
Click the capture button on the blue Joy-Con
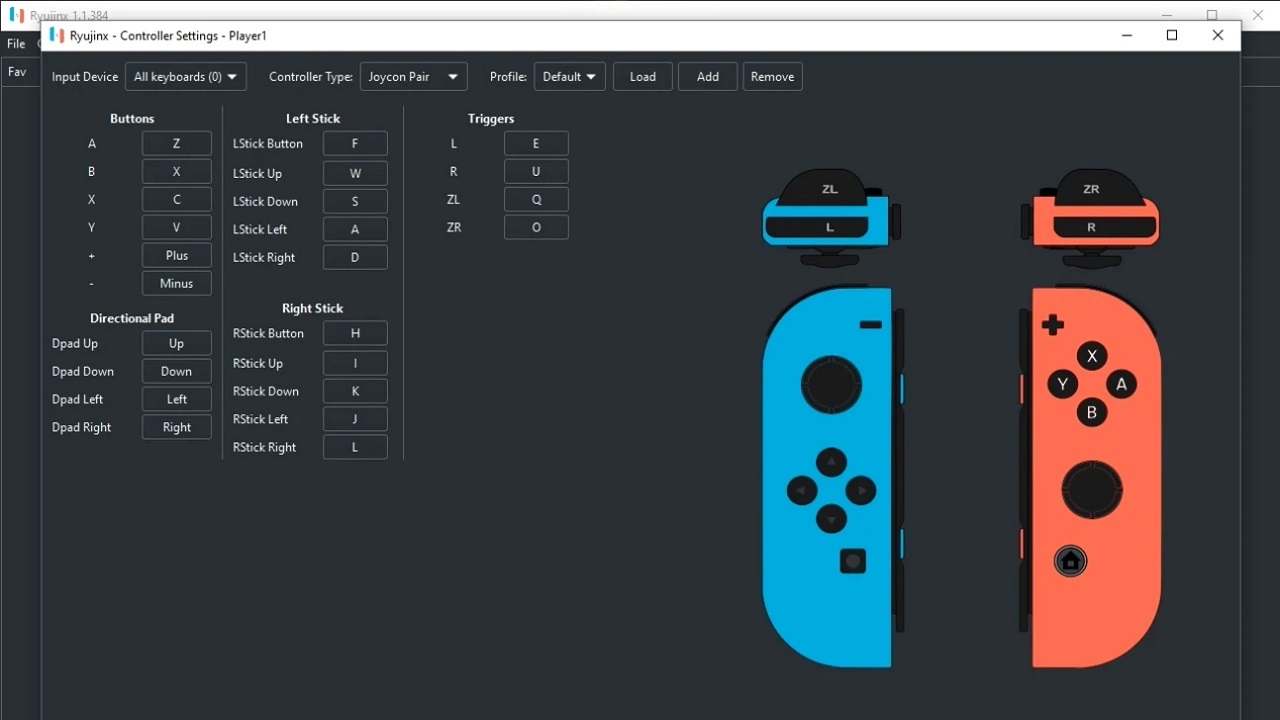click(853, 561)
